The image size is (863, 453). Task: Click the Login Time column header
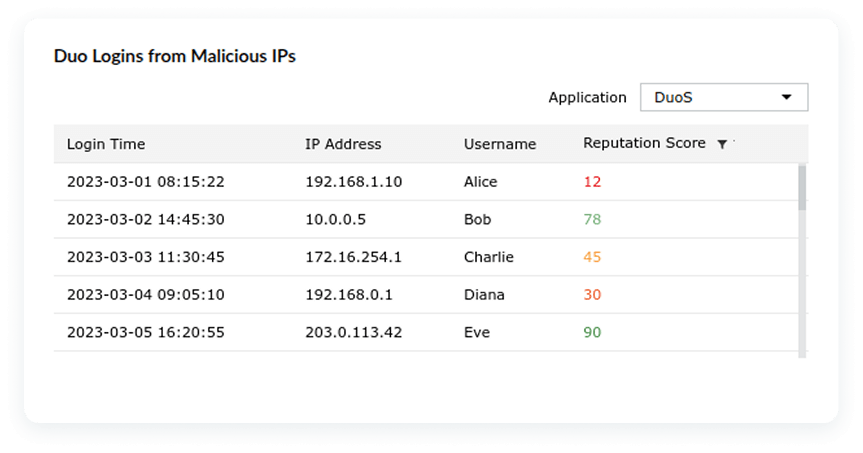coord(106,144)
